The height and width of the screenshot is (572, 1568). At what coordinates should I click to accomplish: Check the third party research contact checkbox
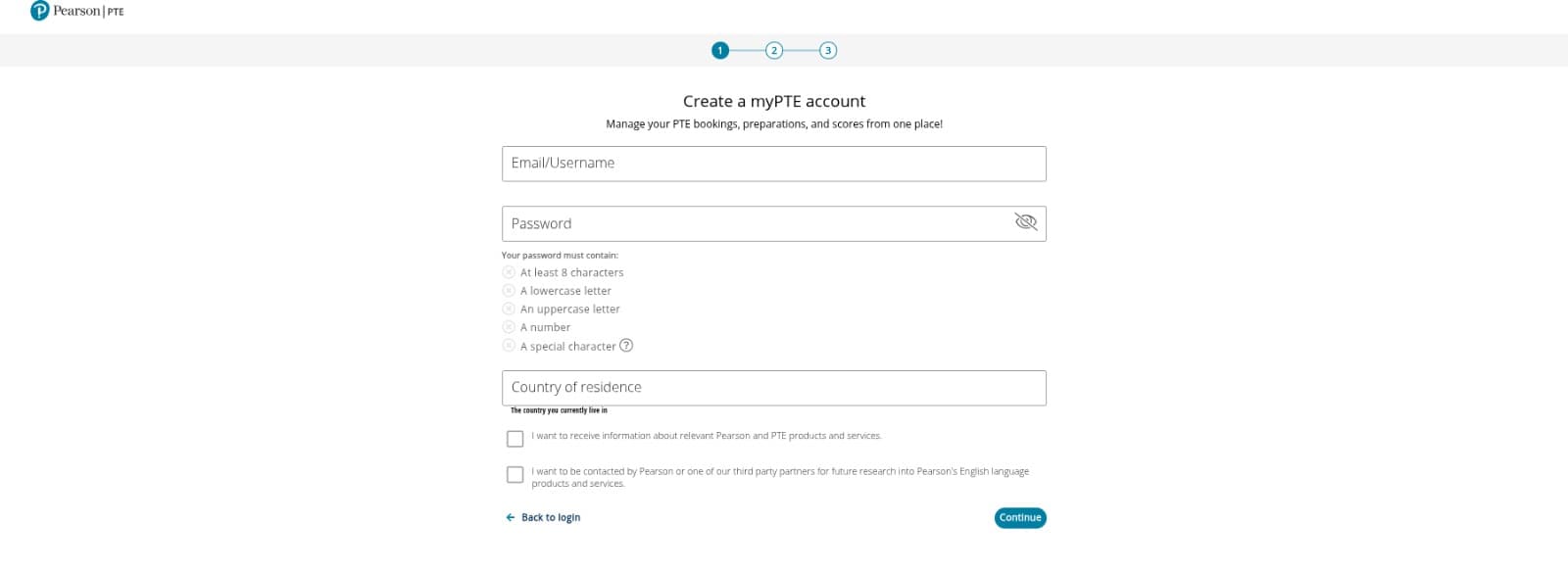515,475
